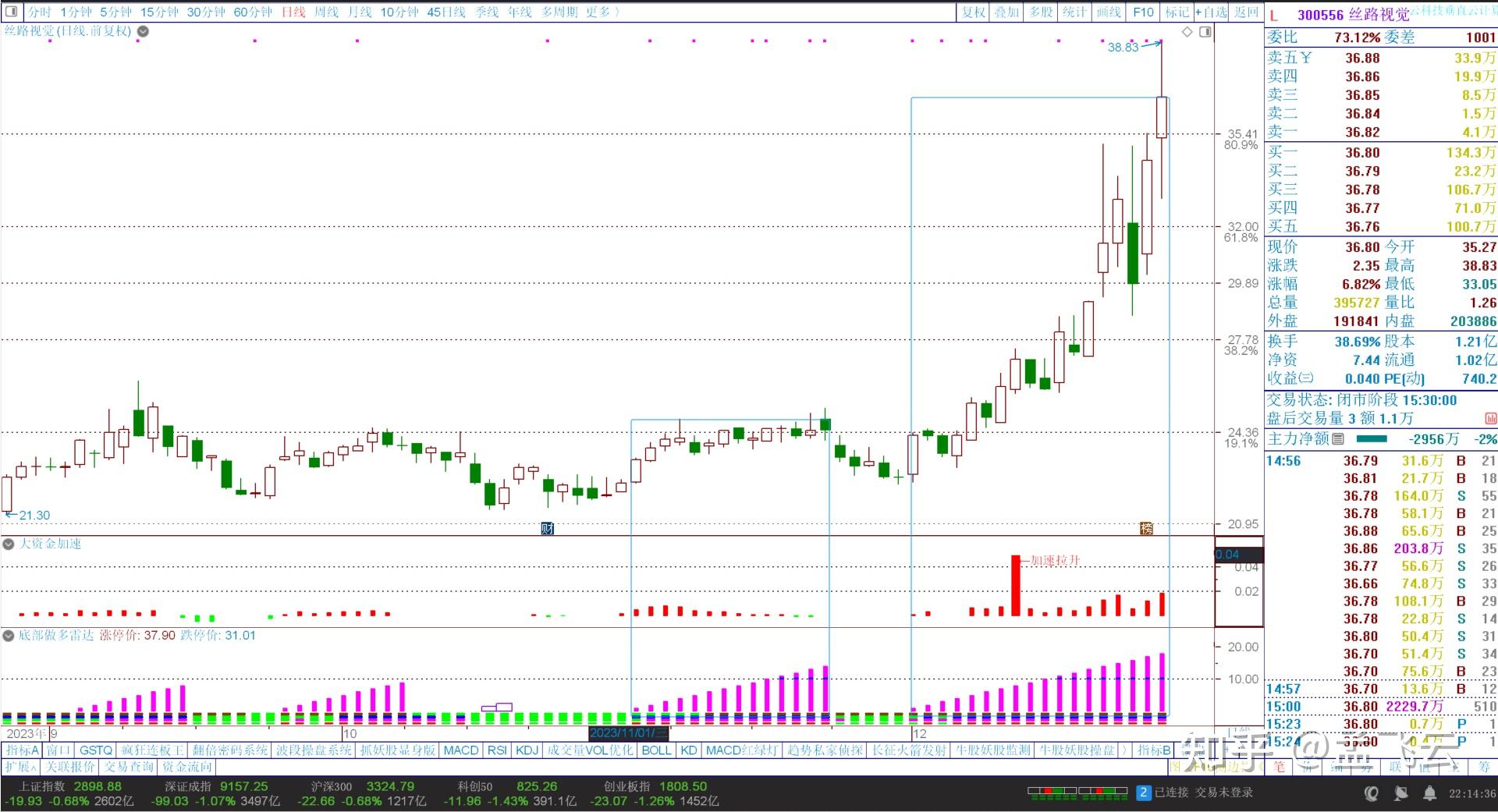Screen dimensions: 1498x812
Task: Select the MACD红绿灯 indicator tab
Action: 741,750
